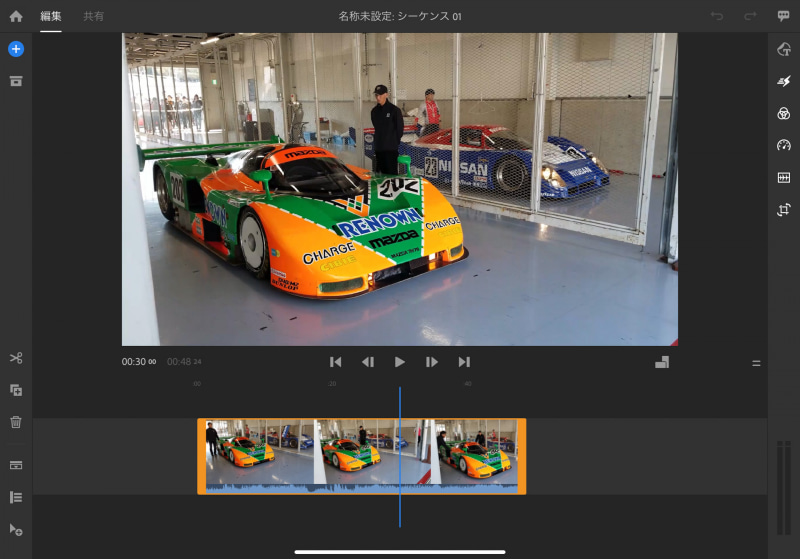Open the speed gauge panel icon
This screenshot has width=800, height=559.
click(x=784, y=145)
